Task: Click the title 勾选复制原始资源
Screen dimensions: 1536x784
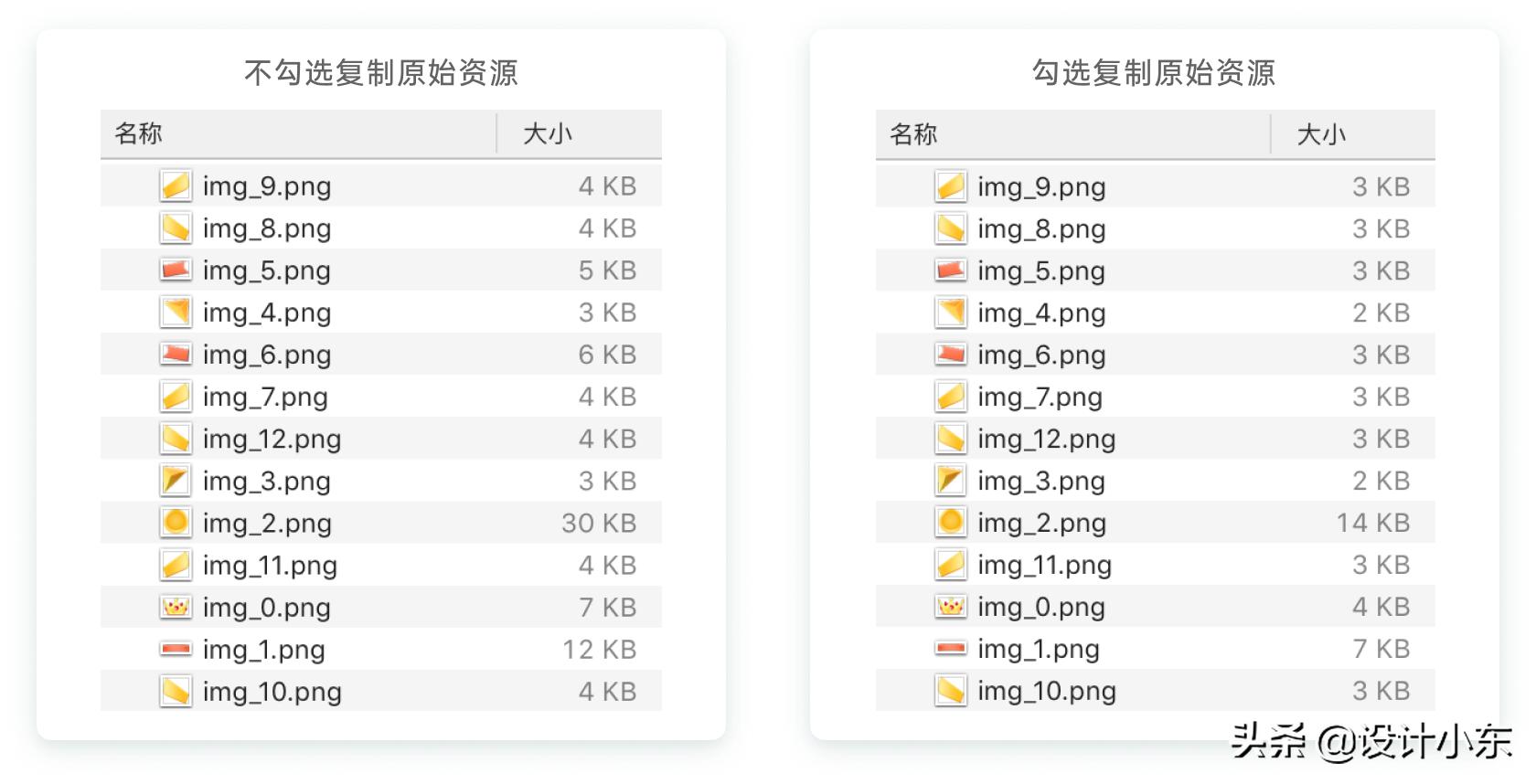Action: (x=1154, y=72)
